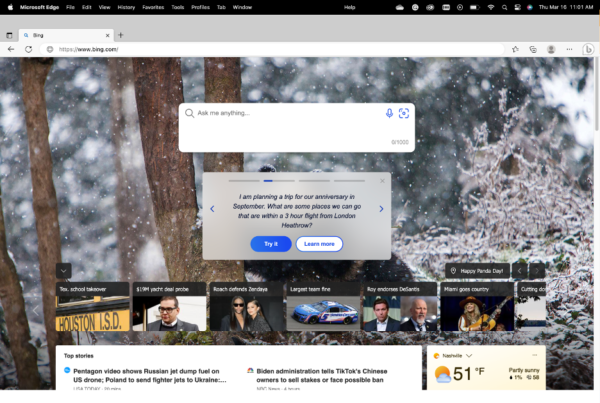600x403 pixels.
Task: Open the Window menu
Action: point(242,7)
